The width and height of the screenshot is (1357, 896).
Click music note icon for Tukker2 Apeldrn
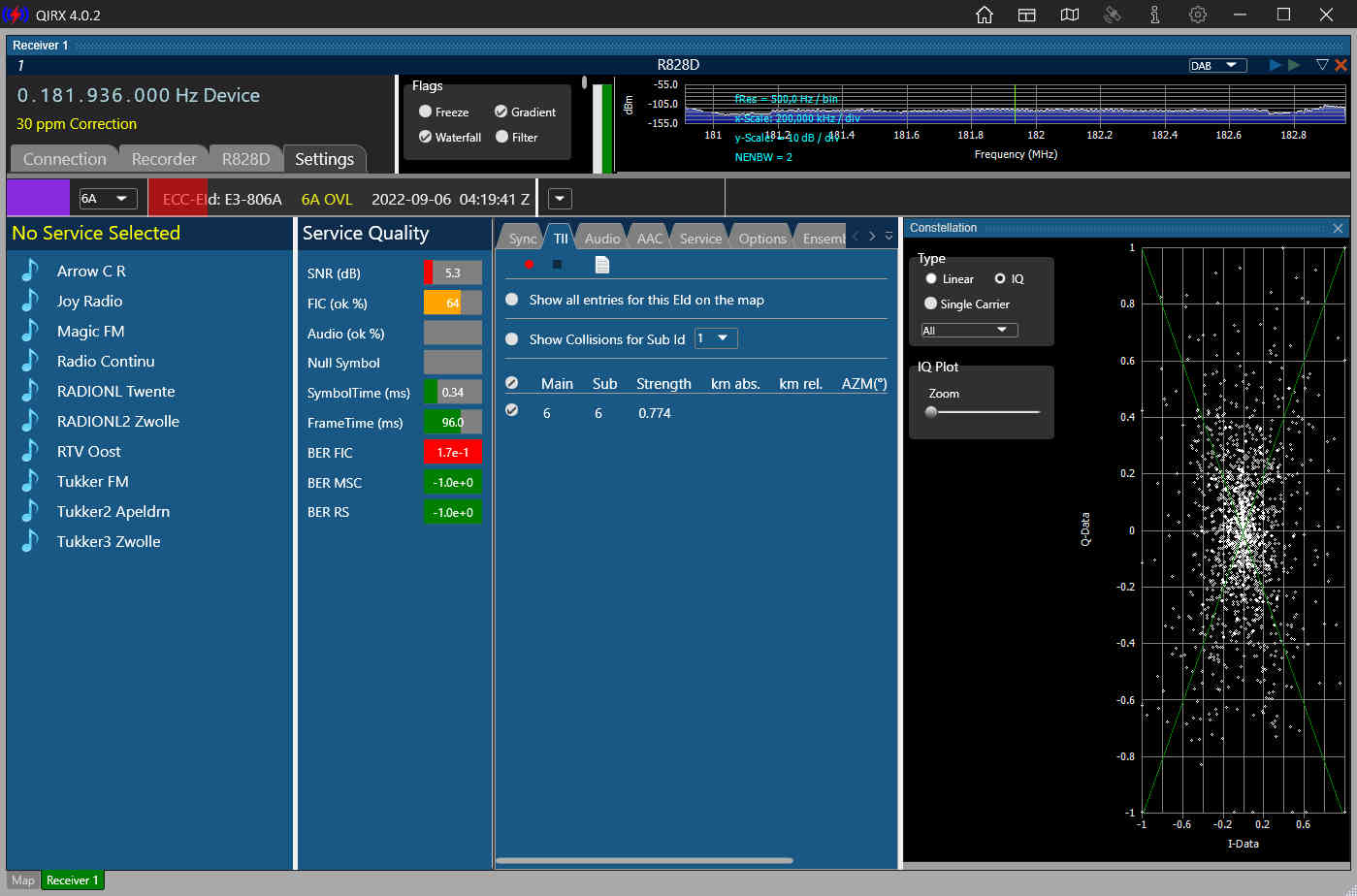30,511
